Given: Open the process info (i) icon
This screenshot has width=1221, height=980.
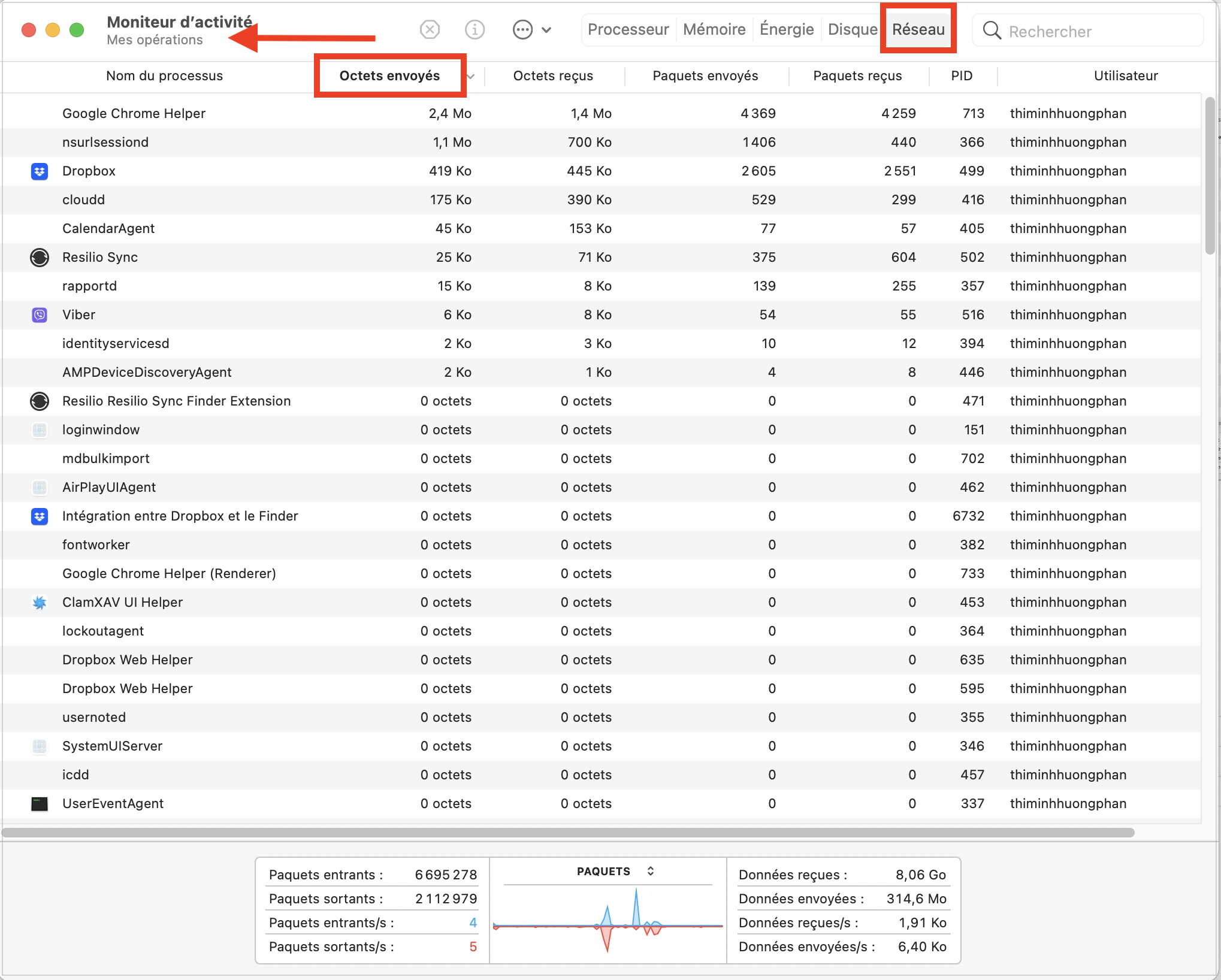Looking at the screenshot, I should (x=475, y=29).
